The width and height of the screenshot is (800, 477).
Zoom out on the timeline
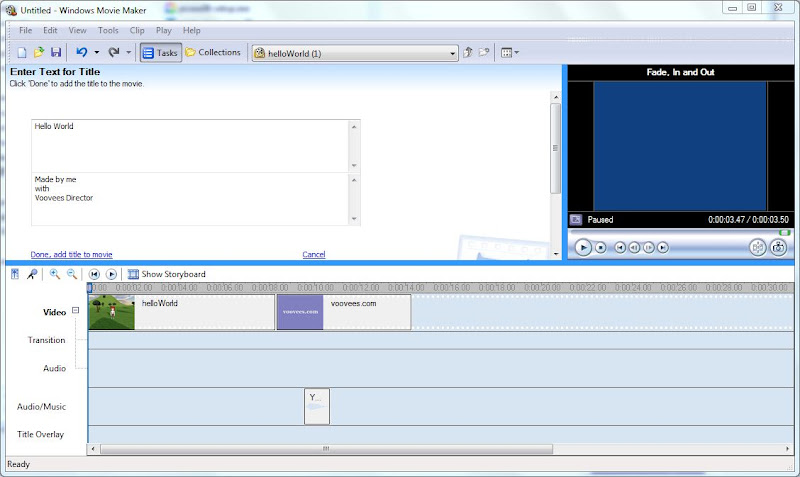coord(72,274)
